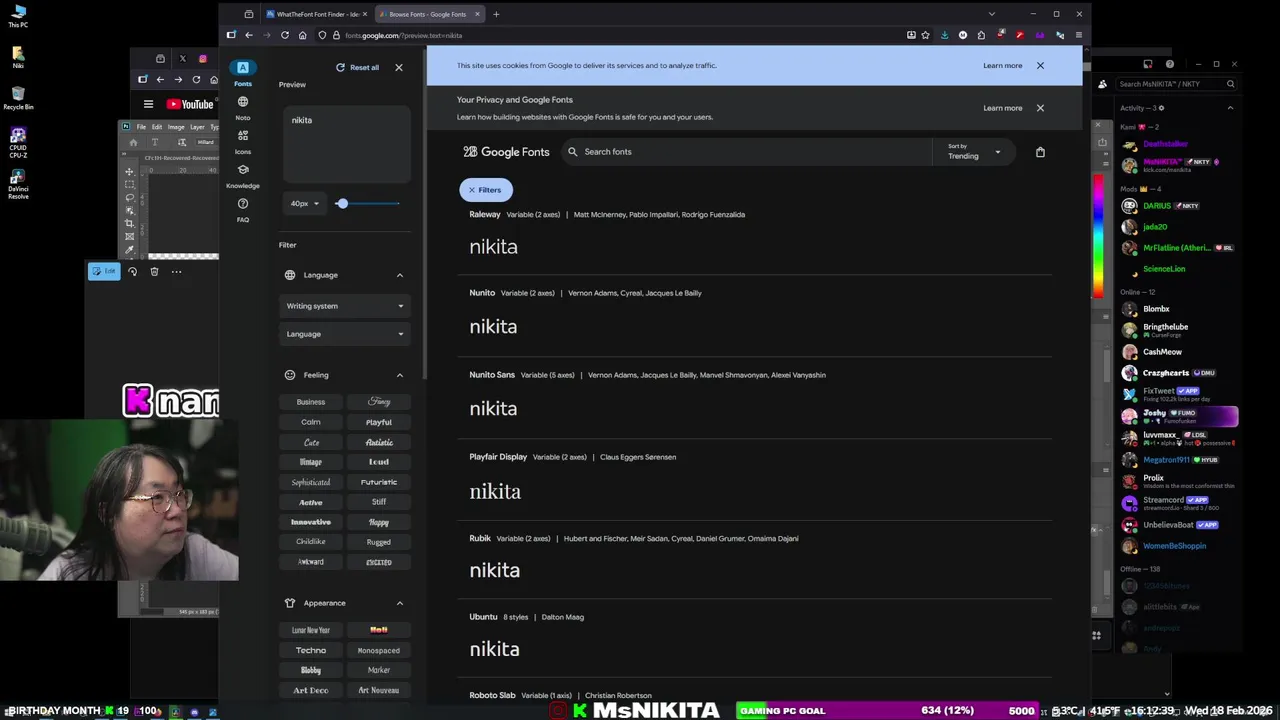Open the Icons section in Google Fonts sidebar

(243, 141)
